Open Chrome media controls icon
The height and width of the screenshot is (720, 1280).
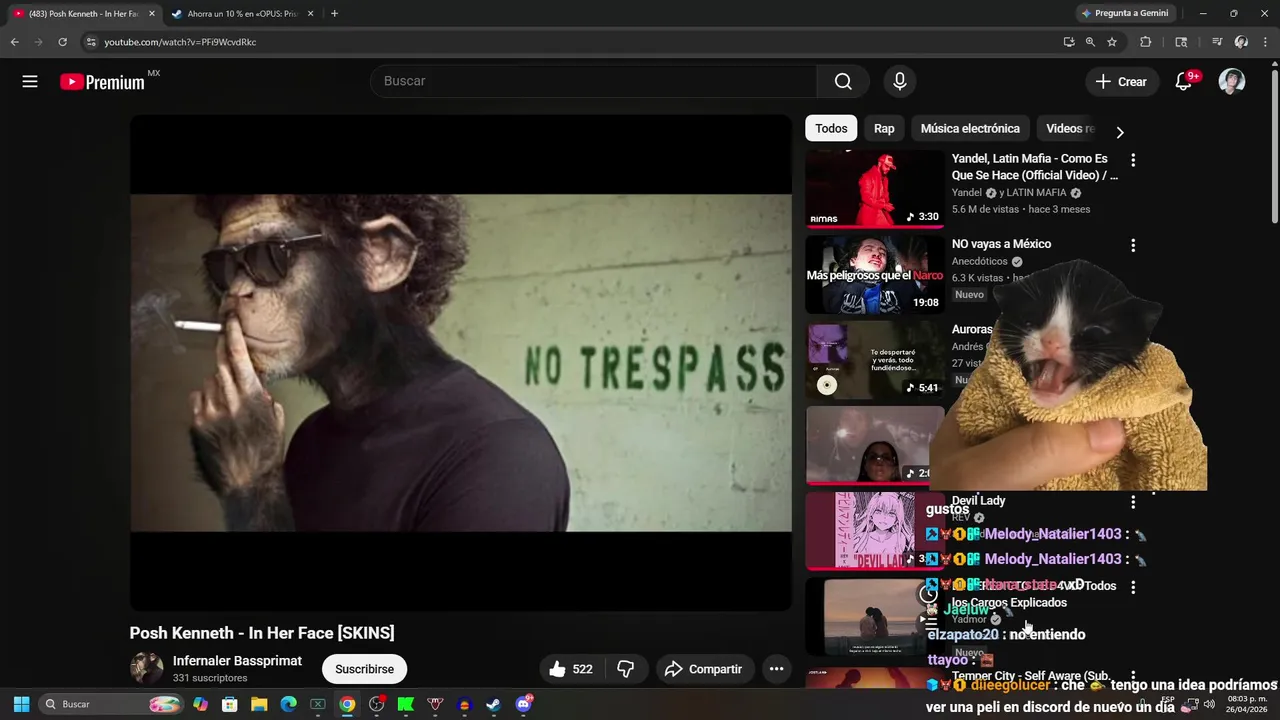point(1217,42)
